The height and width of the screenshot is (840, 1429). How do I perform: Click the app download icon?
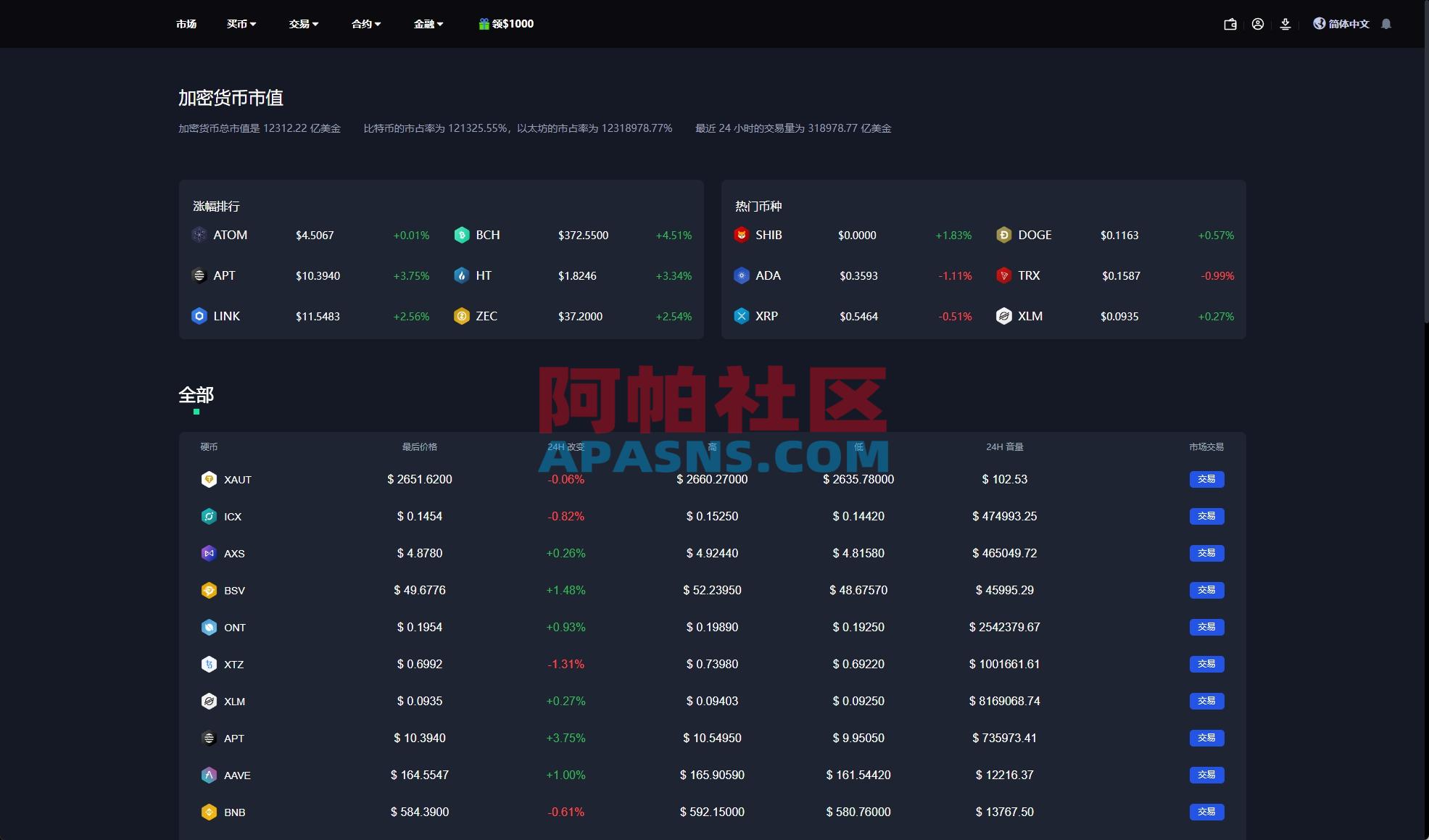1285,24
